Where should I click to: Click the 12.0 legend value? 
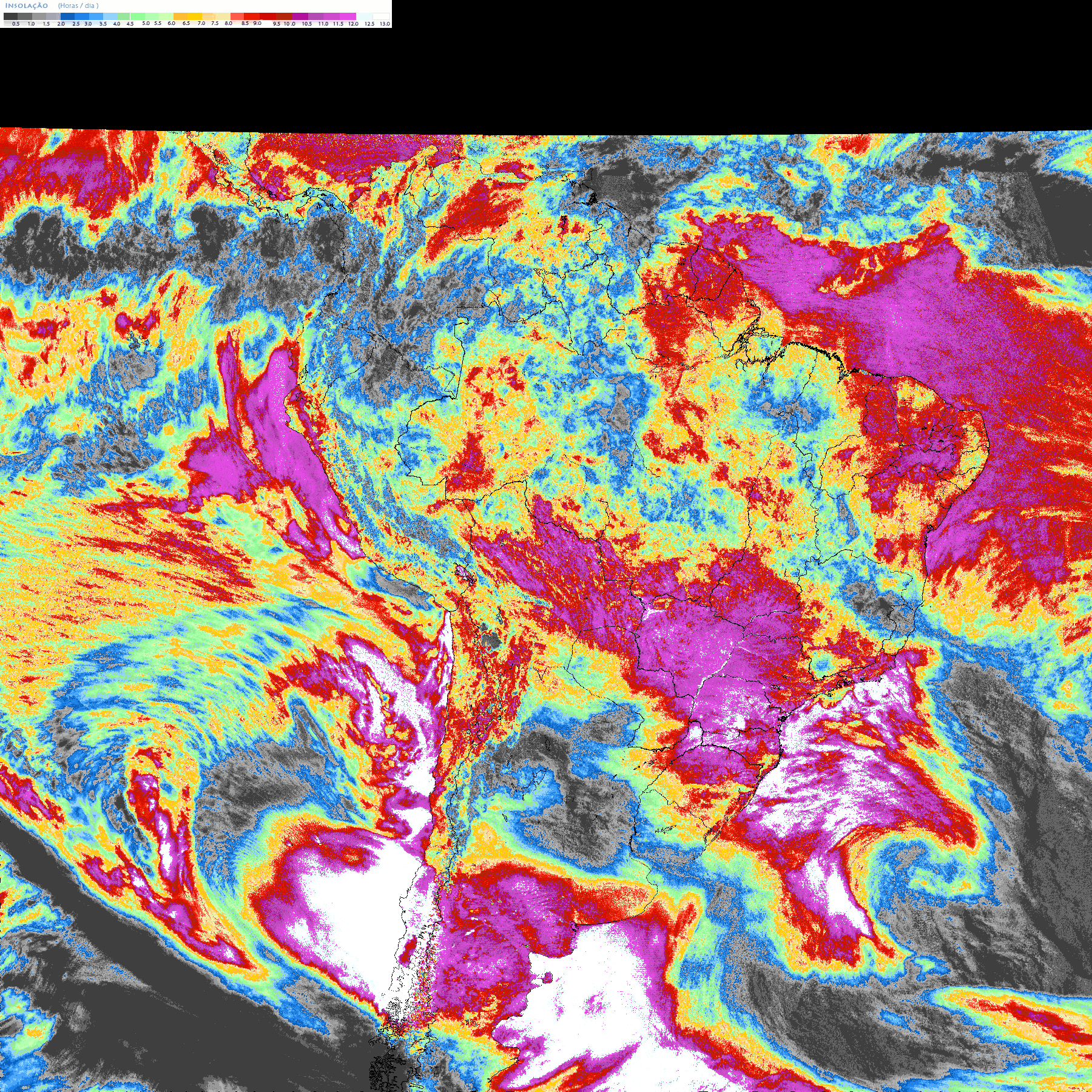point(353,24)
